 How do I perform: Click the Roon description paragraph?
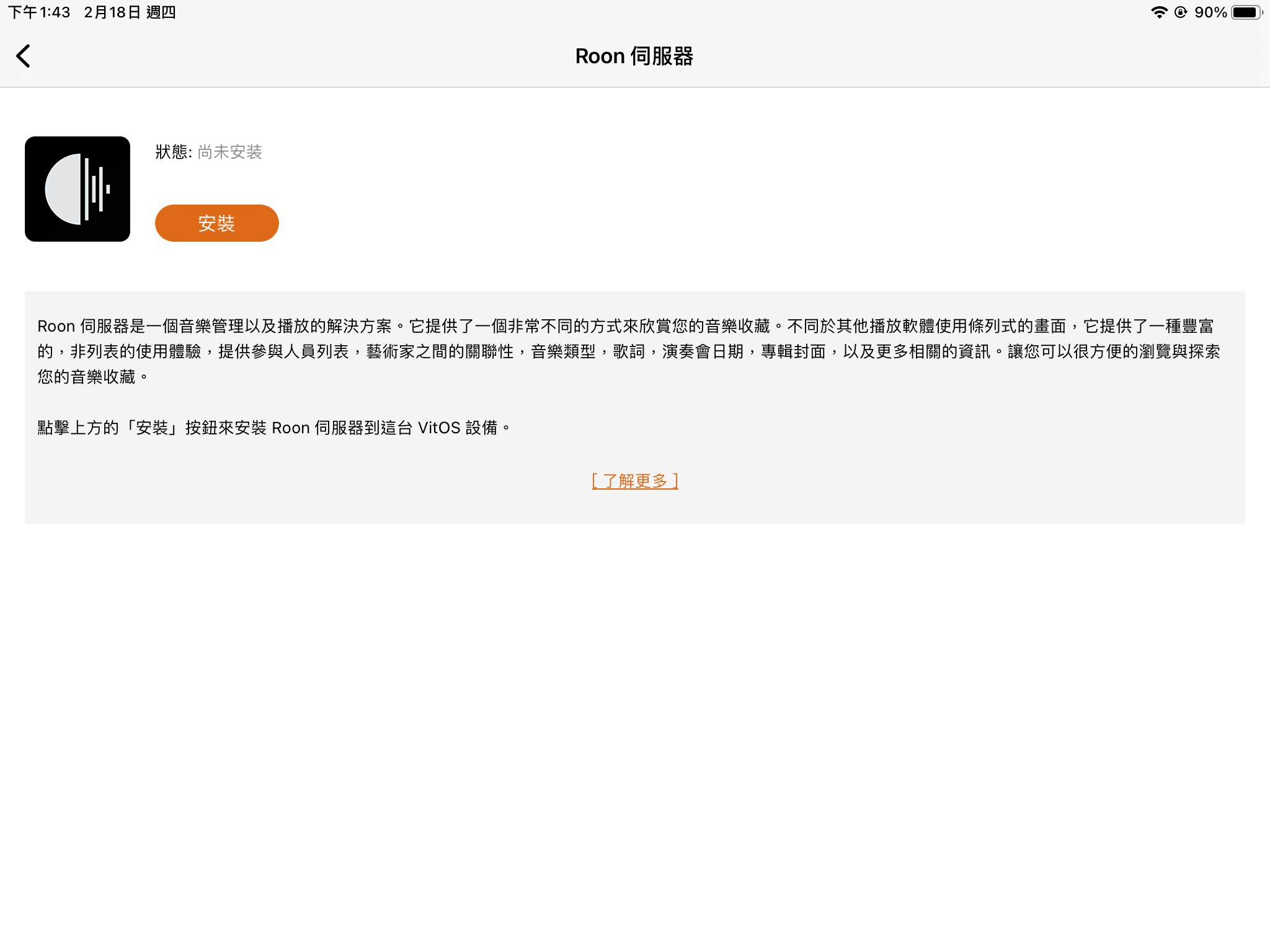click(x=629, y=351)
